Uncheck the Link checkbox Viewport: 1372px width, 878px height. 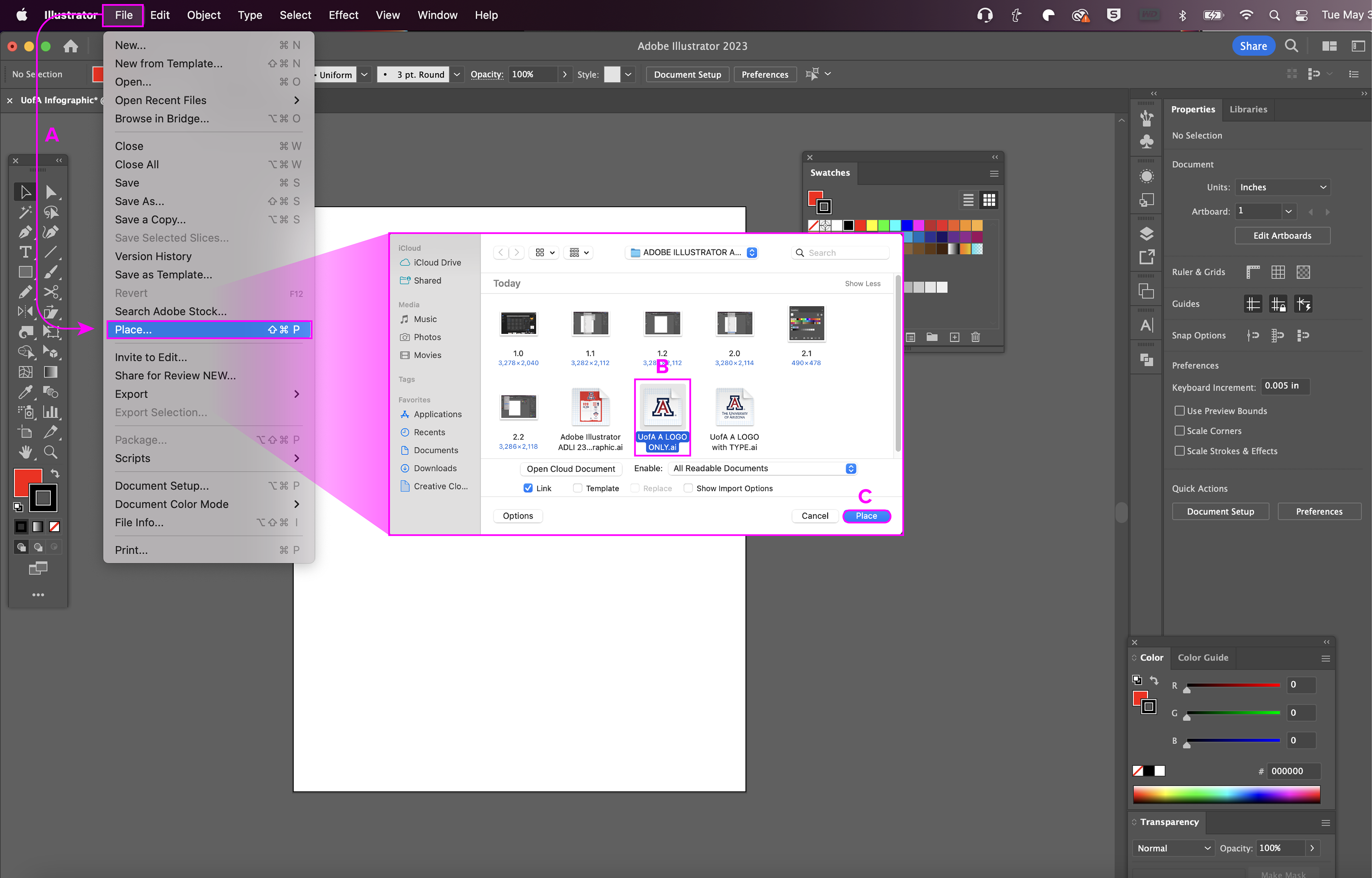pos(528,488)
